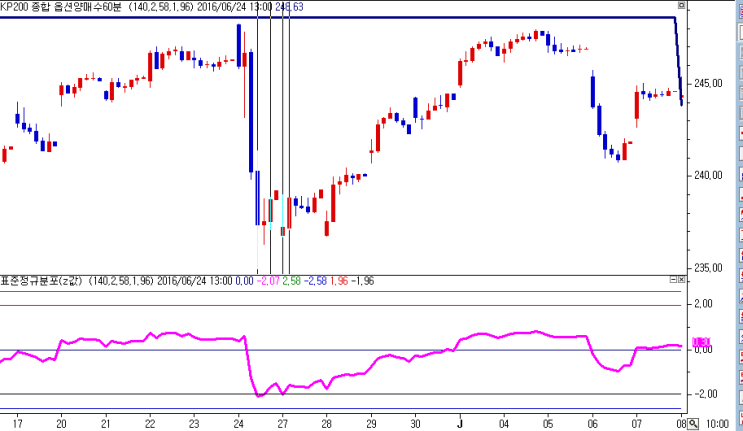Click the magenta current z-value tag
The height and width of the screenshot is (431, 743).
click(x=701, y=342)
